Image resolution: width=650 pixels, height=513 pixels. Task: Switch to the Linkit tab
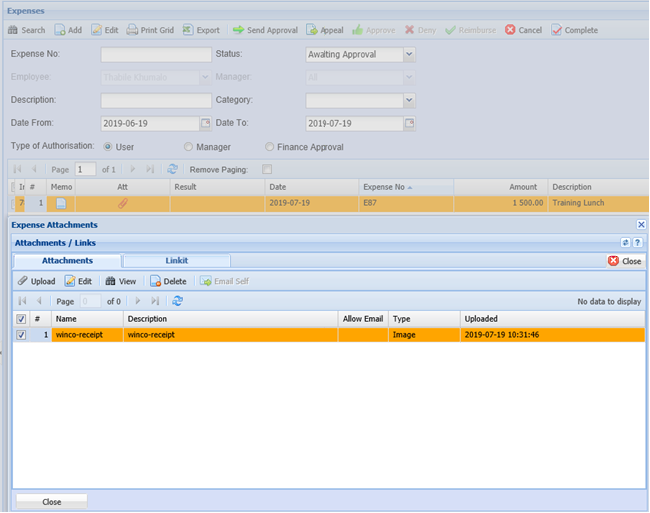[176, 261]
